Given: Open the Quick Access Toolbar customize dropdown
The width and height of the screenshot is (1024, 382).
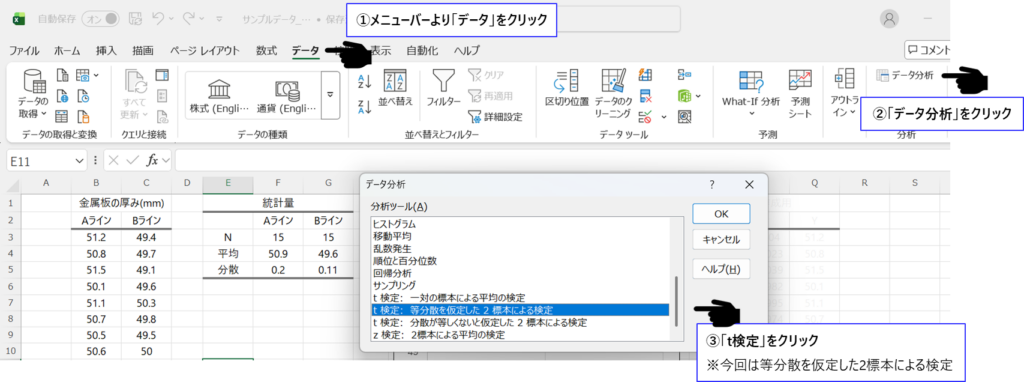Looking at the screenshot, I should pos(219,20).
